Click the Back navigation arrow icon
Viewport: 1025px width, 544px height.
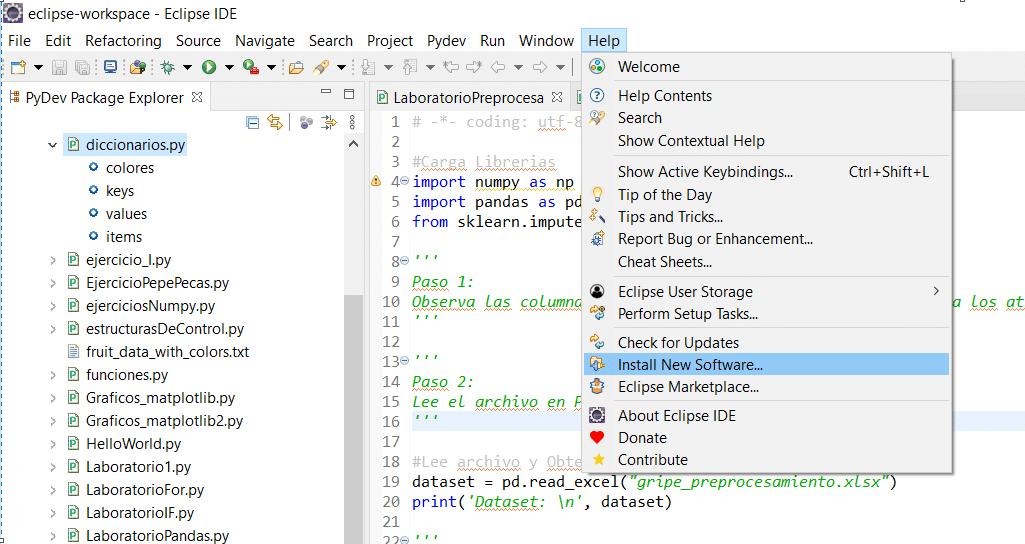498,67
